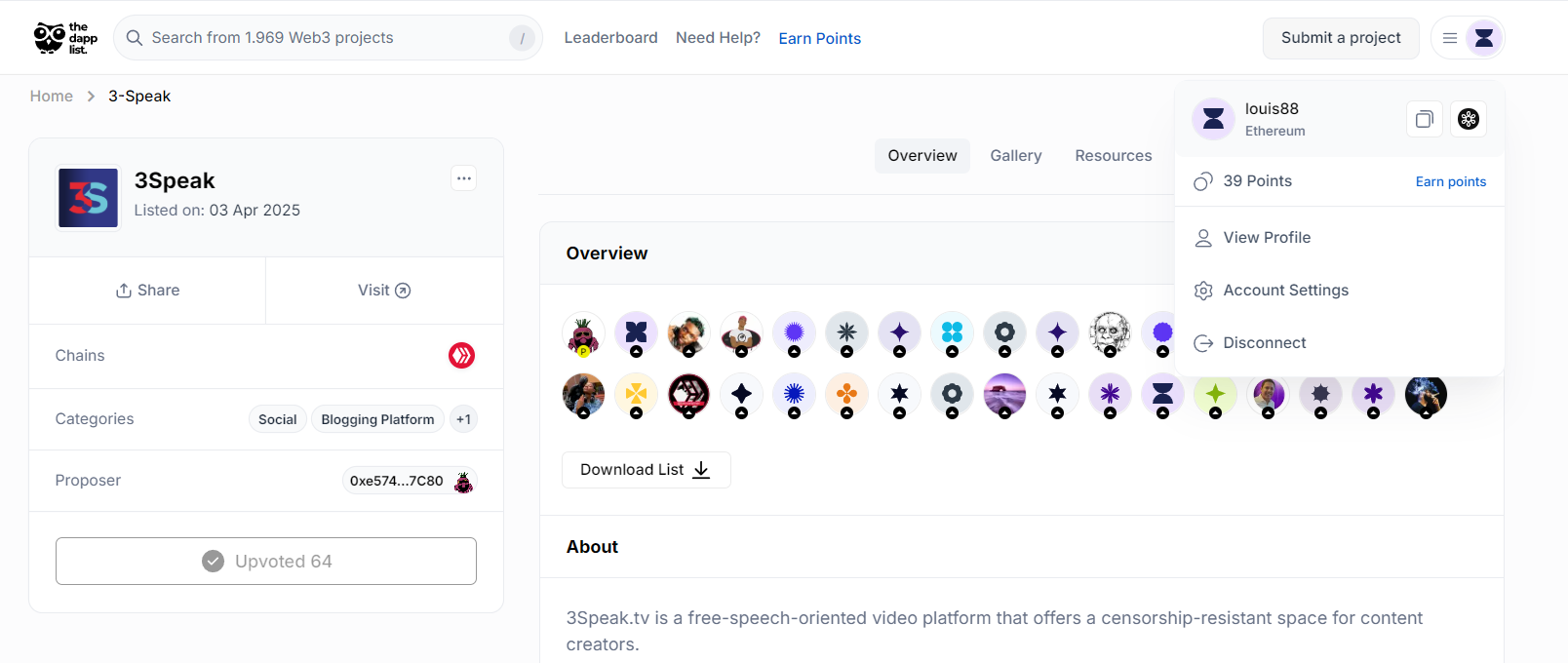Screen dimensions: 1568x663
Task: Share the 3Speak project
Action: [147, 291]
